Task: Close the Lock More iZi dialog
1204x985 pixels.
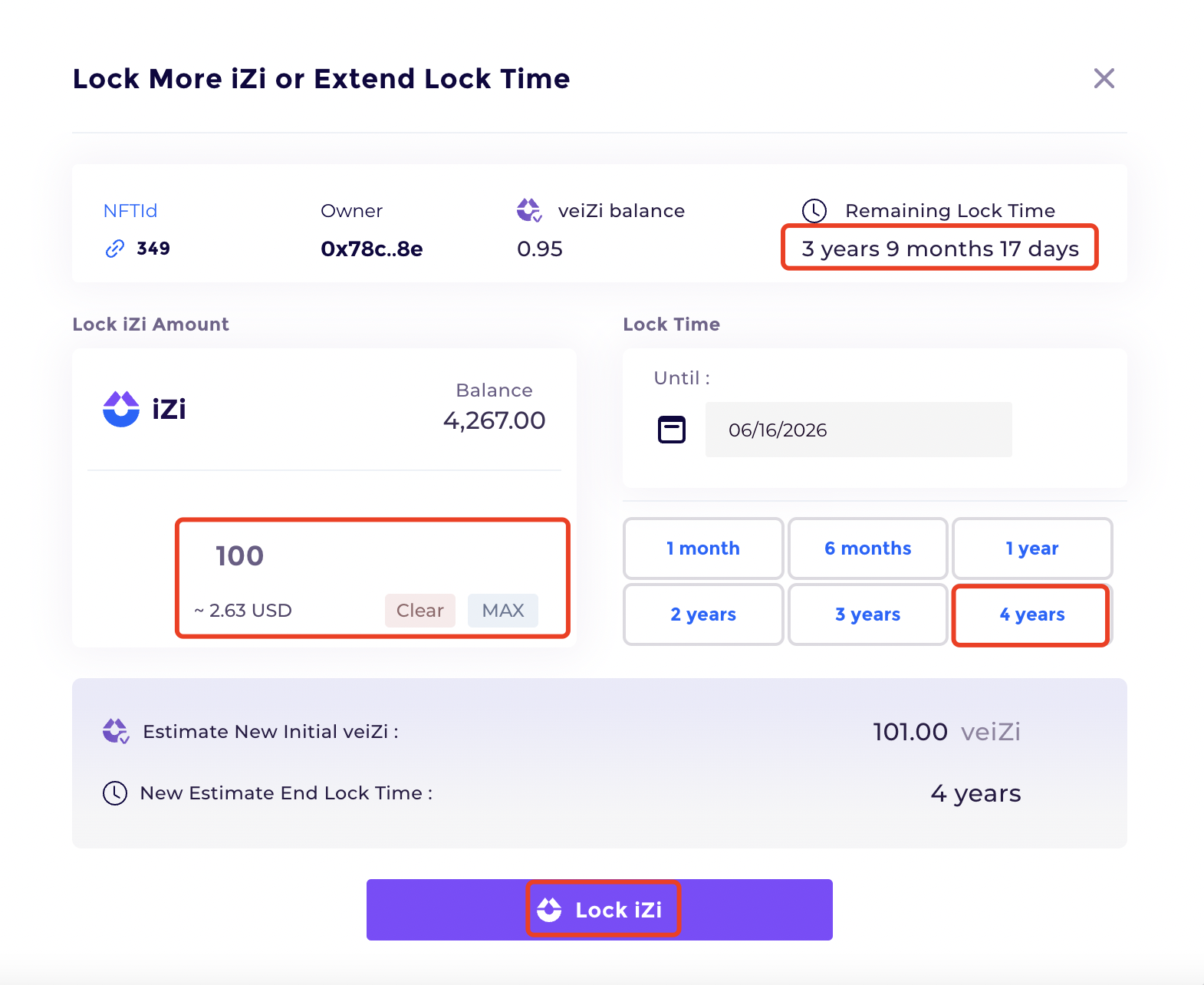Action: [x=1104, y=78]
